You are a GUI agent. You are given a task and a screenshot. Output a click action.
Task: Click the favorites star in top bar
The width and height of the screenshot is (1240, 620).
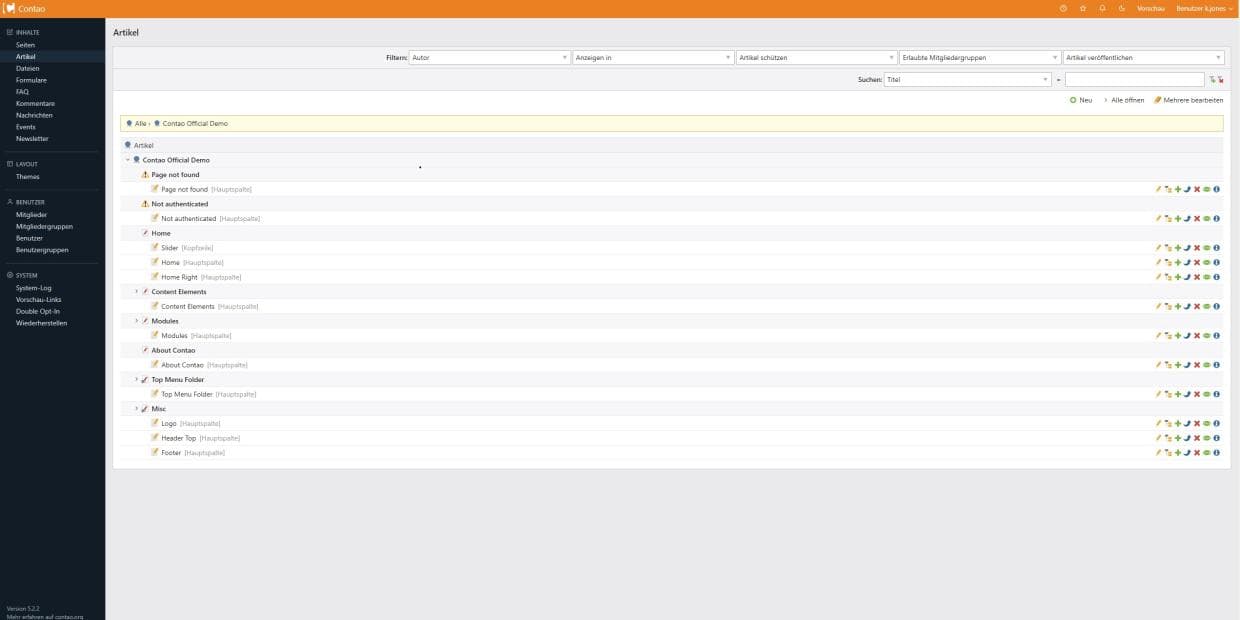(x=1082, y=8)
